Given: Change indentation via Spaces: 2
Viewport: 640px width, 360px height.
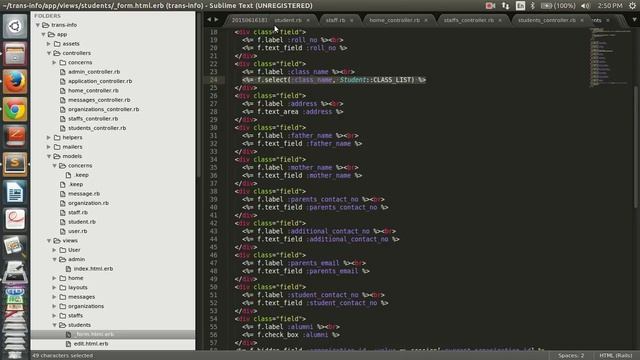Looking at the screenshot, I should (x=571, y=356).
